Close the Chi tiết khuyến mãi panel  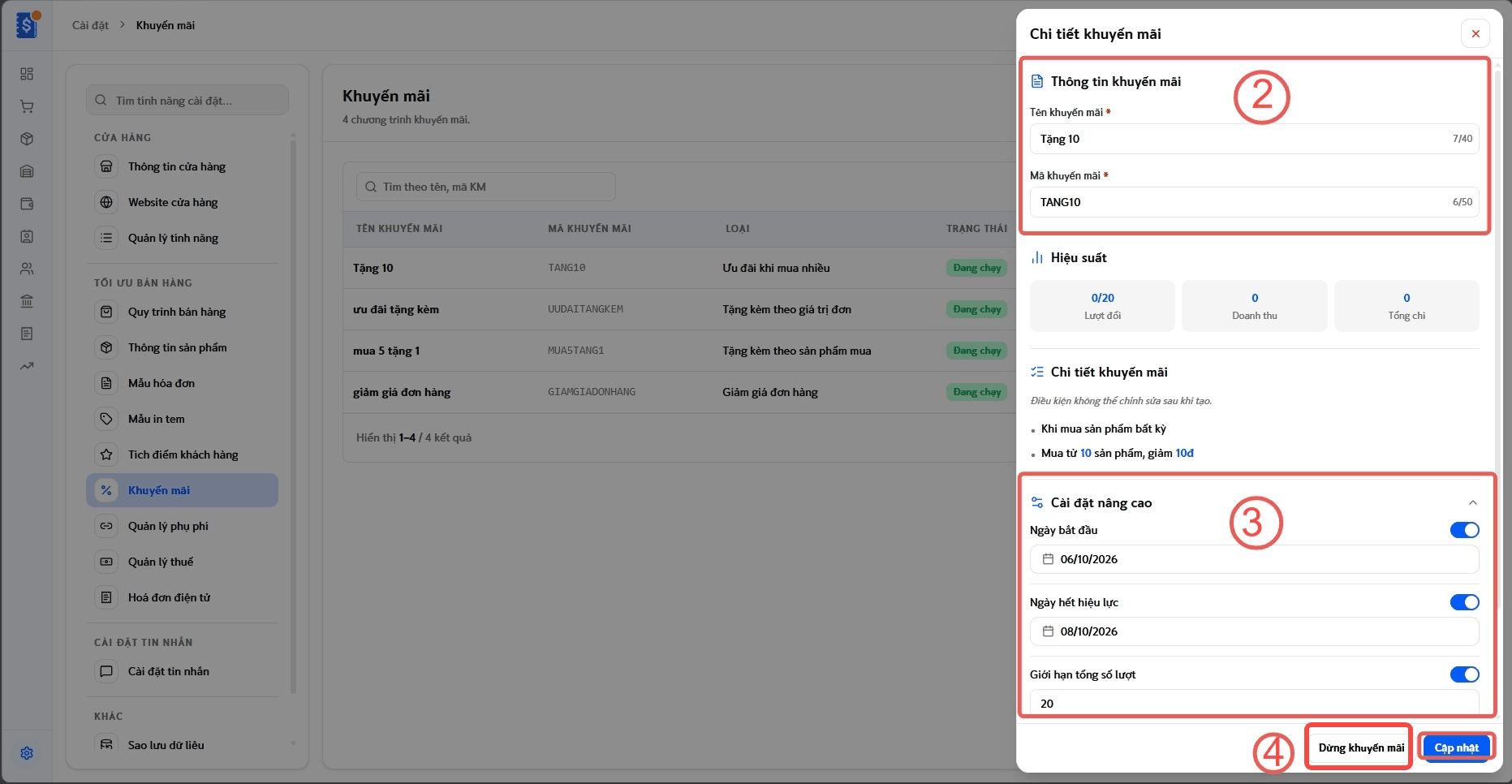1475,33
